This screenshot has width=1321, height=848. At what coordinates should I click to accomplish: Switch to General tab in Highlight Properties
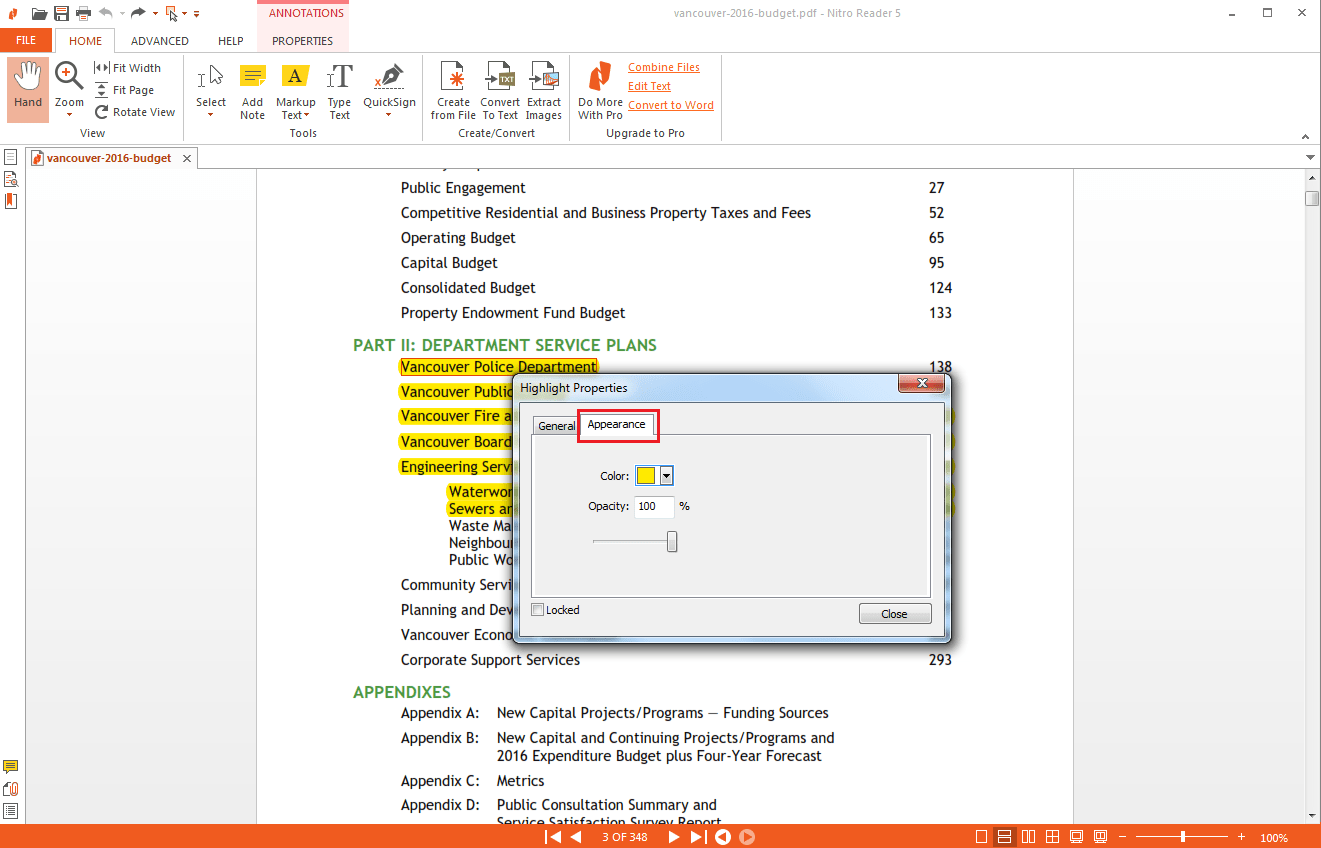coord(556,426)
